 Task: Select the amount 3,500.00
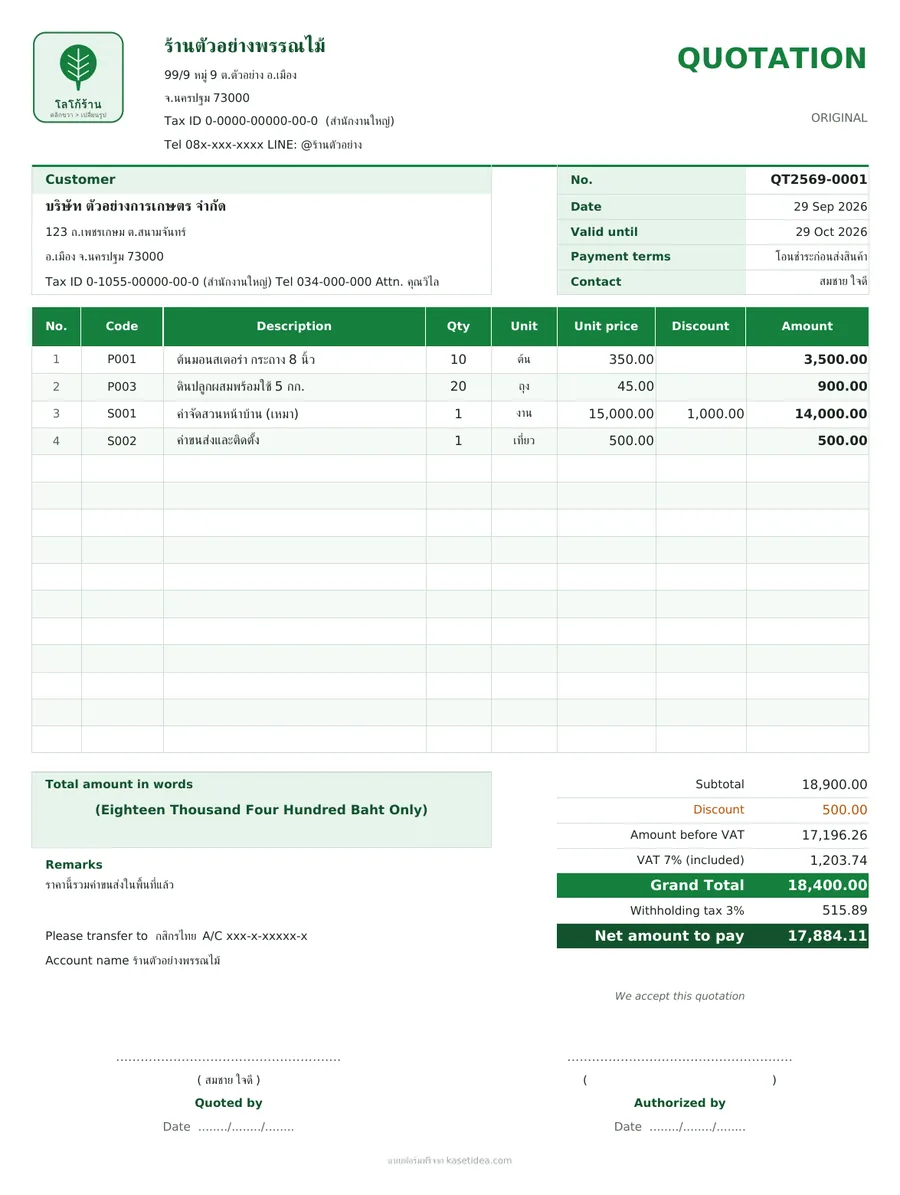[x=835, y=360]
